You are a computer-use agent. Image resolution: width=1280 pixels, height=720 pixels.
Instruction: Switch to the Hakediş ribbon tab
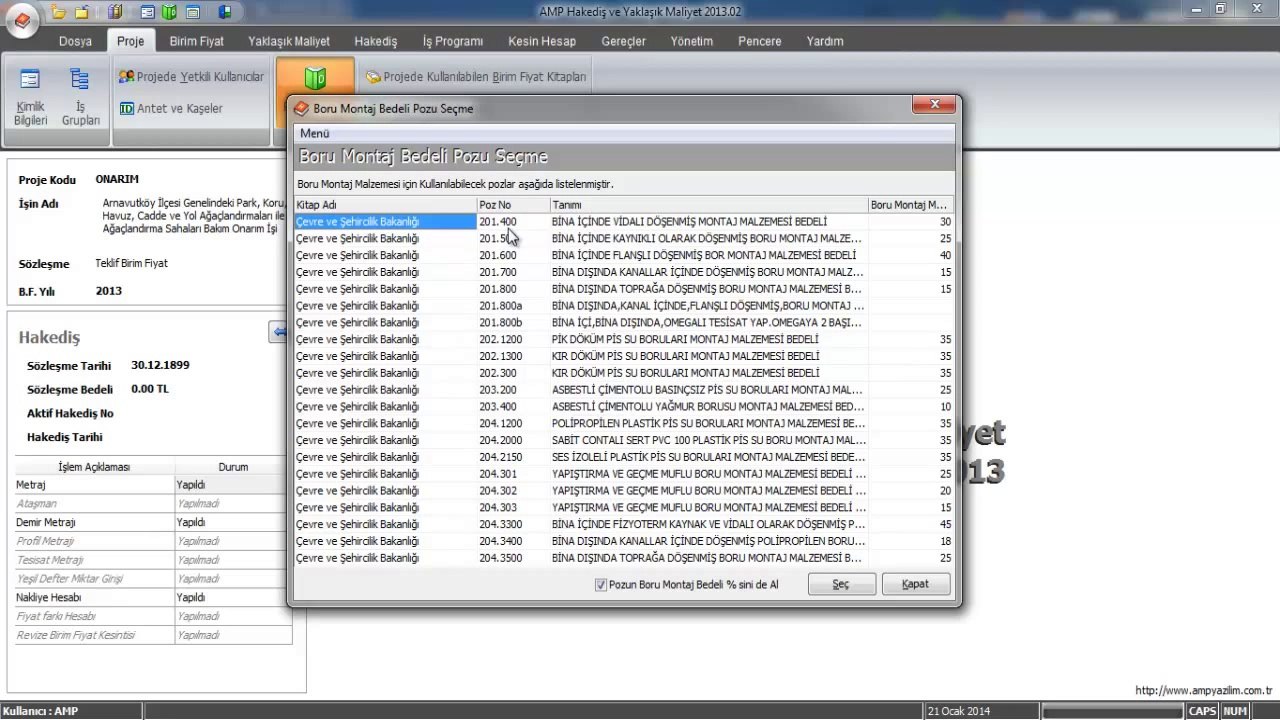[376, 41]
